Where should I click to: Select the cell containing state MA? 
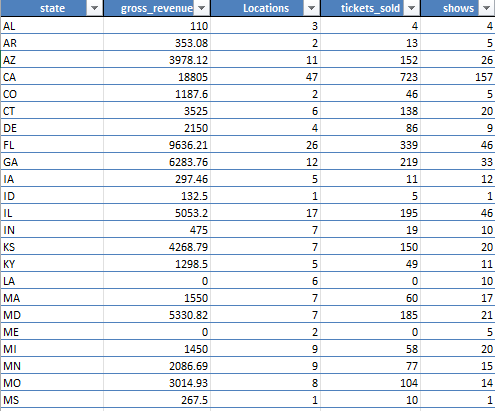52,298
